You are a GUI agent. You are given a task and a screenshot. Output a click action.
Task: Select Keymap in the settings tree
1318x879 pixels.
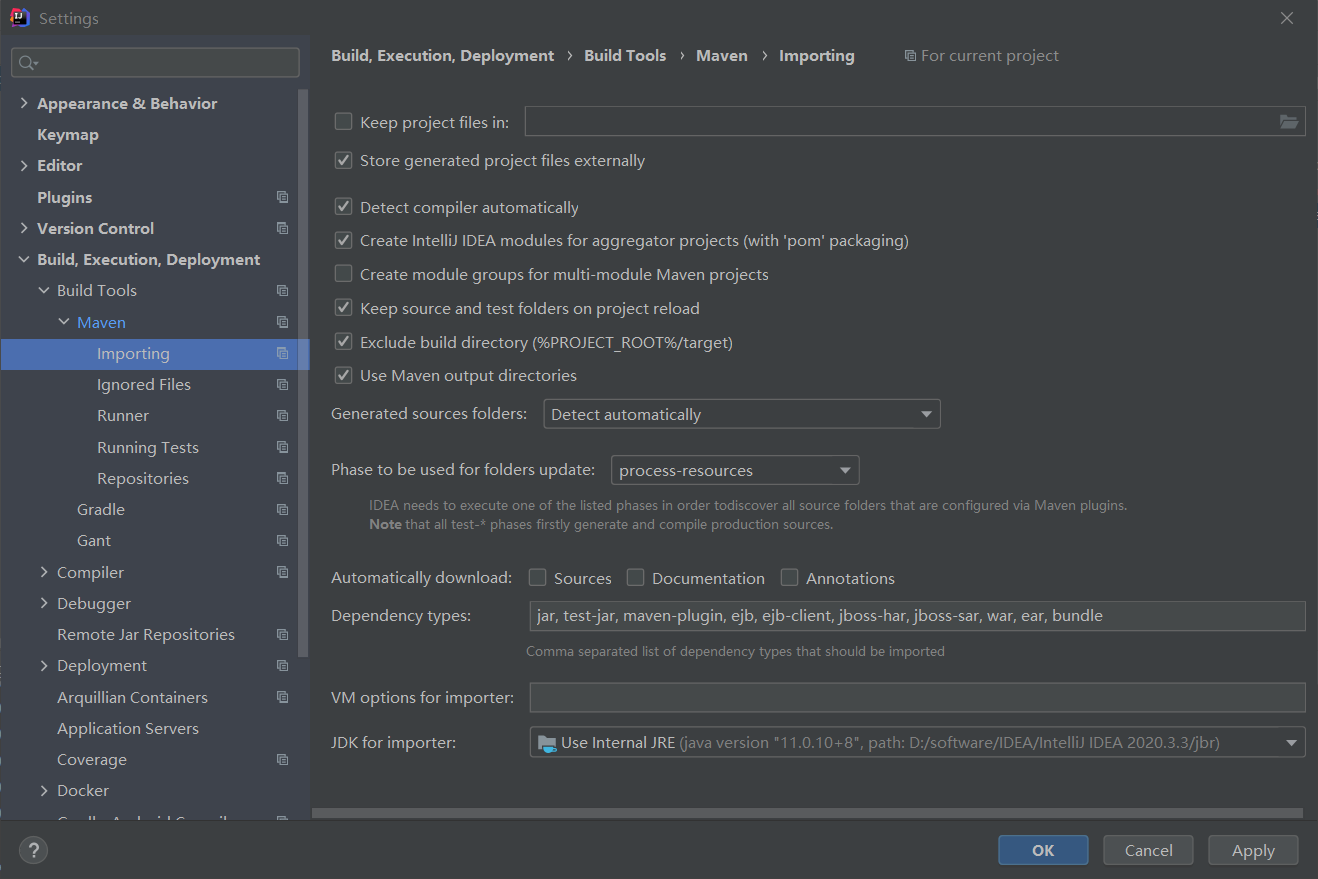[68, 134]
